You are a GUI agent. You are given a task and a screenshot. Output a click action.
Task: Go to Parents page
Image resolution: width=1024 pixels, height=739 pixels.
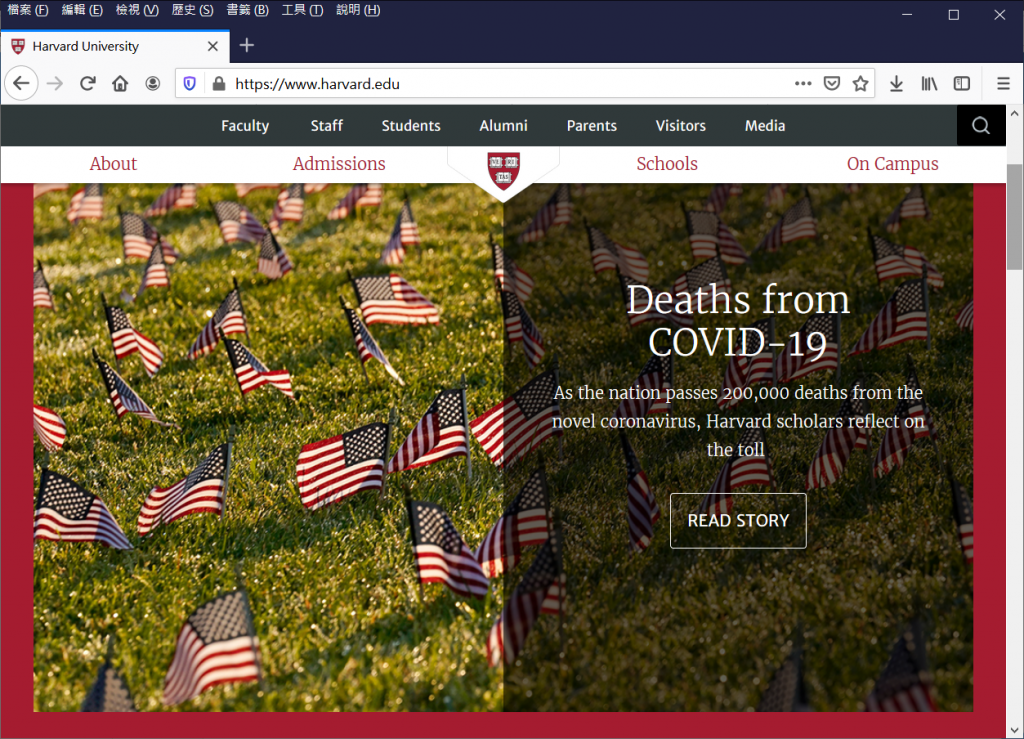[592, 125]
